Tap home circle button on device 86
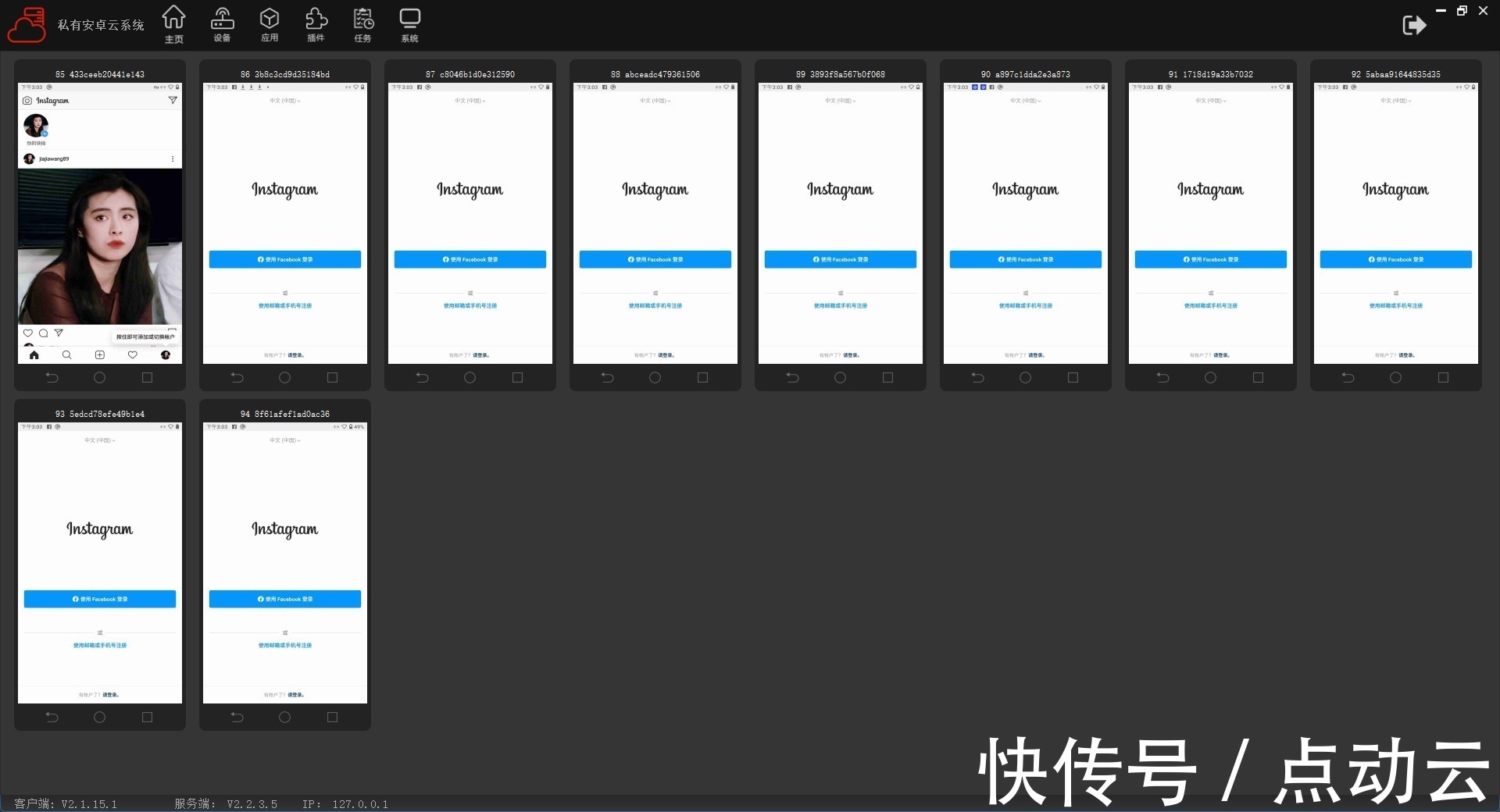The width and height of the screenshot is (1500, 812). click(284, 378)
